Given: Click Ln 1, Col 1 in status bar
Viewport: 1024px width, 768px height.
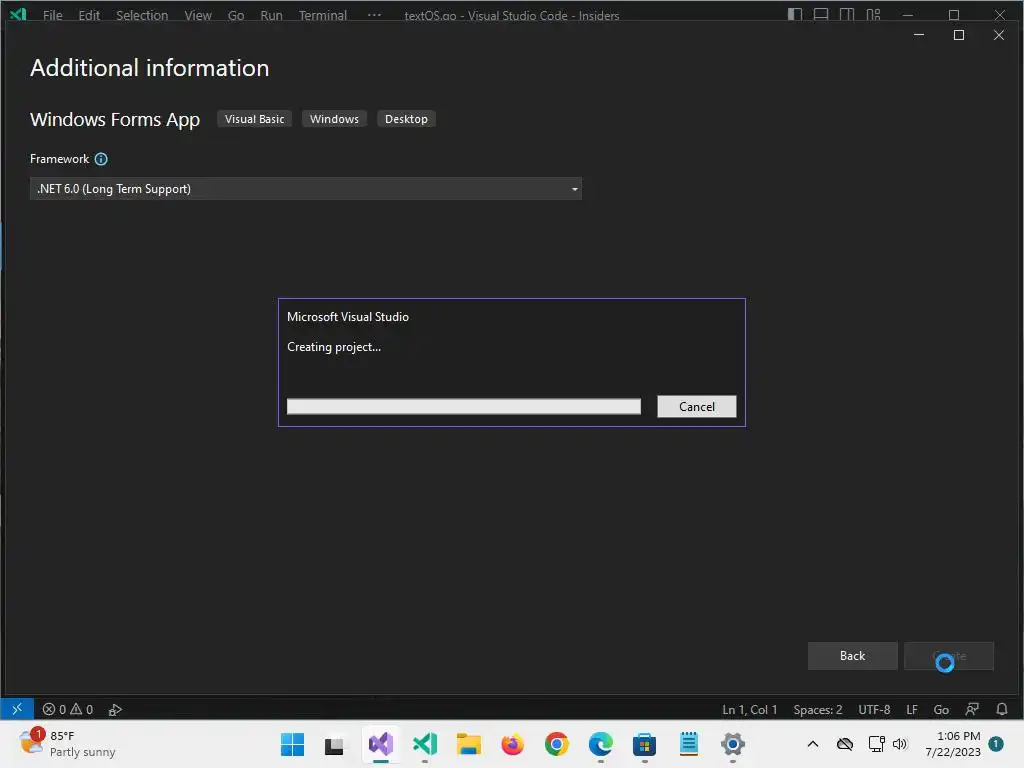Looking at the screenshot, I should [750, 709].
